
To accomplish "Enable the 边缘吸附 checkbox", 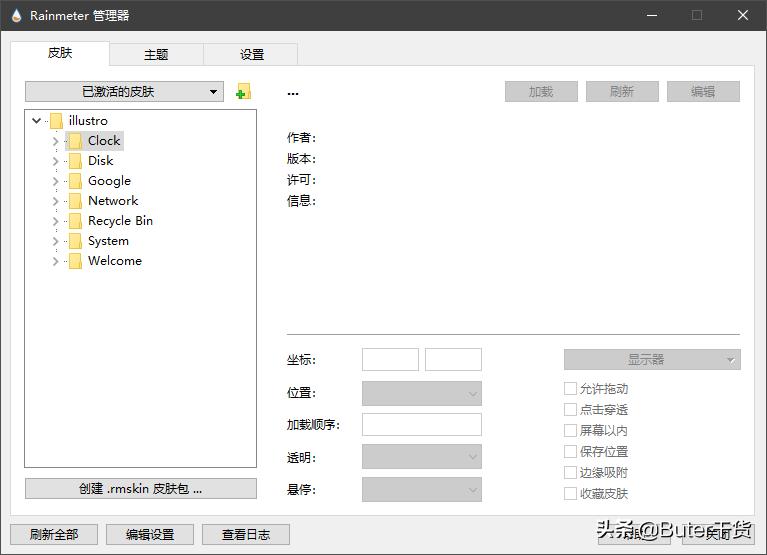I will 570,473.
